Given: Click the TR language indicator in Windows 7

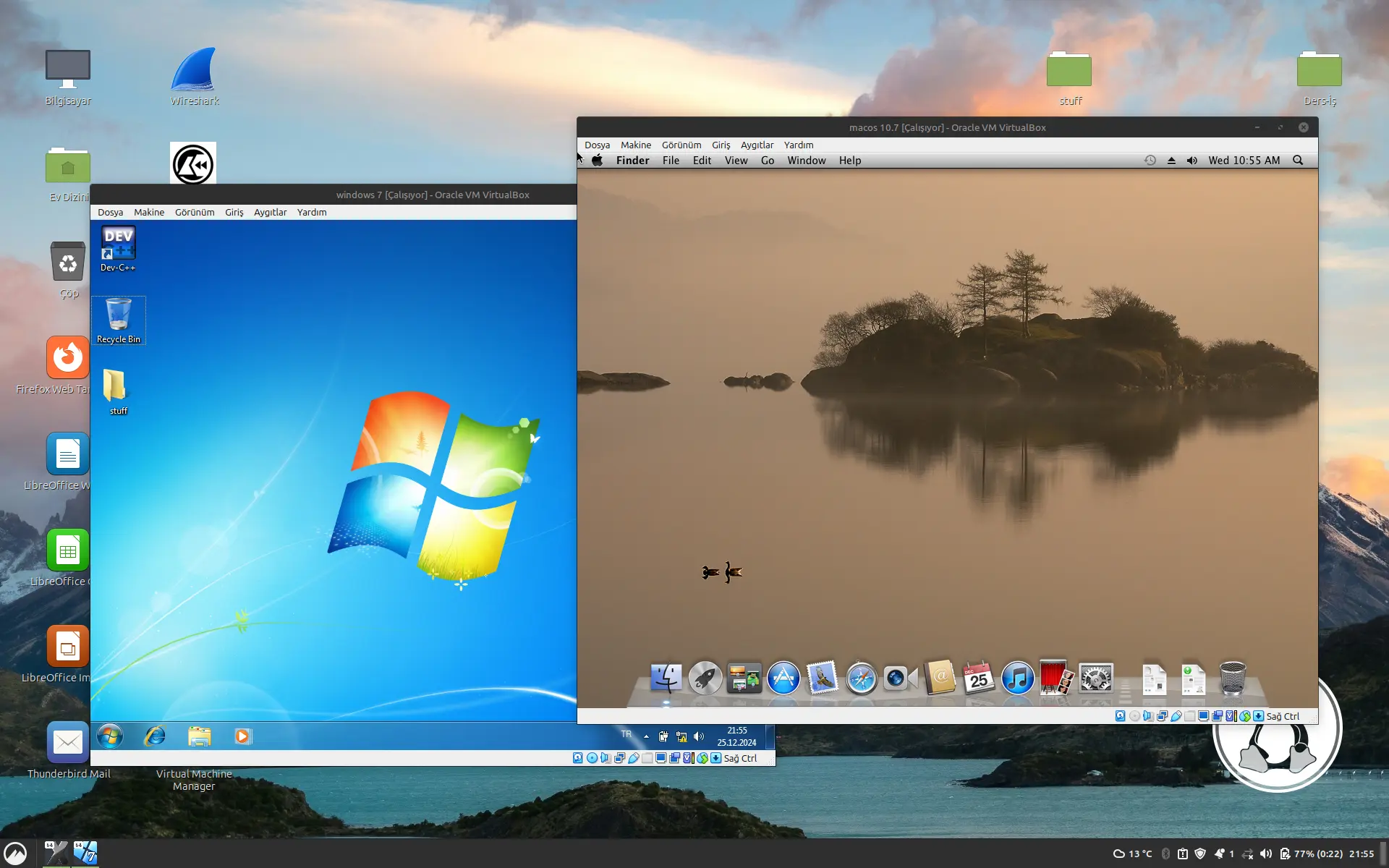Looking at the screenshot, I should pyautogui.click(x=626, y=734).
